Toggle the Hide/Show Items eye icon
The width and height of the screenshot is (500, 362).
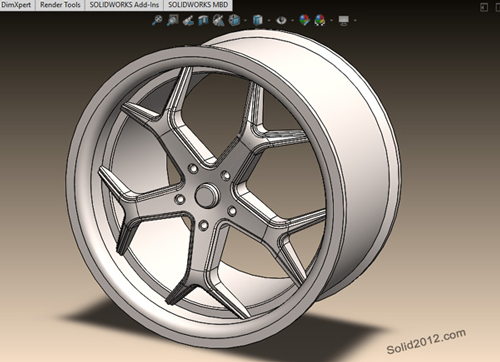[281, 21]
